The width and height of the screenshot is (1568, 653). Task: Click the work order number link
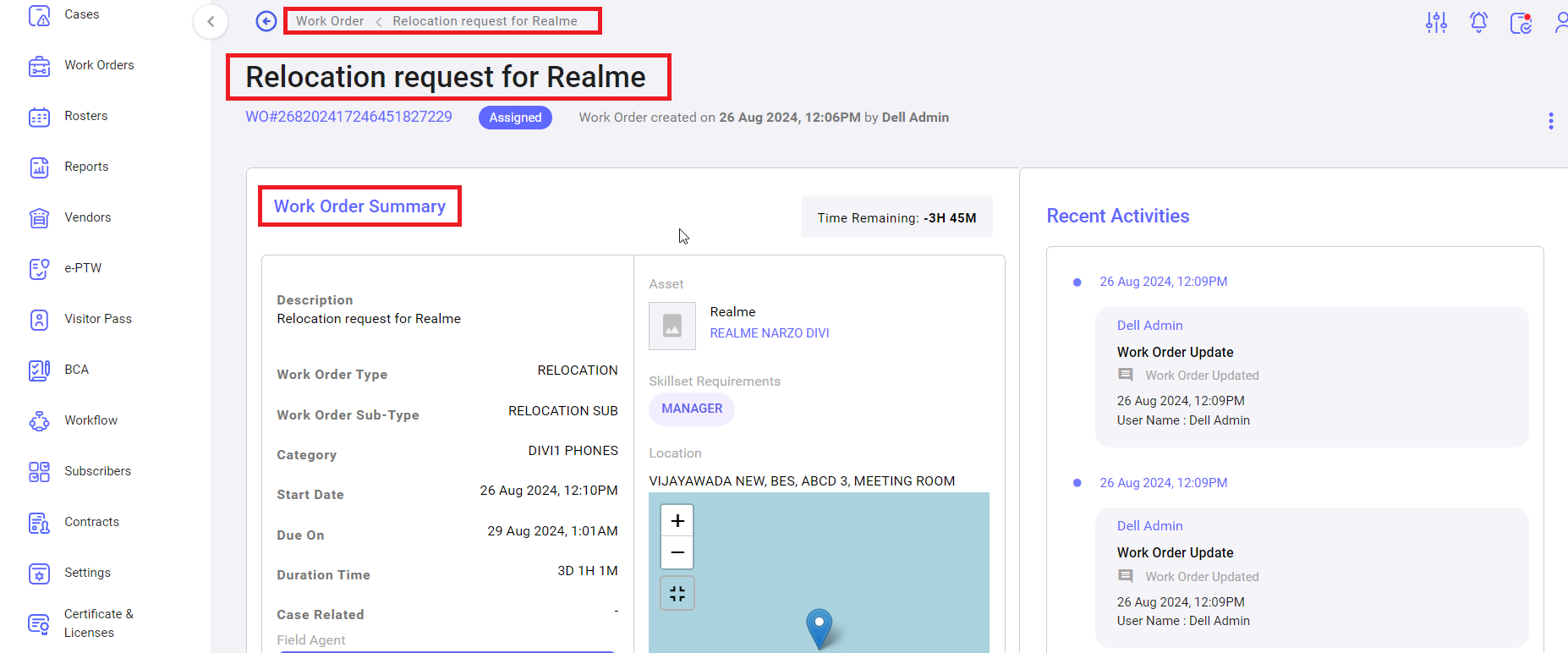[348, 117]
